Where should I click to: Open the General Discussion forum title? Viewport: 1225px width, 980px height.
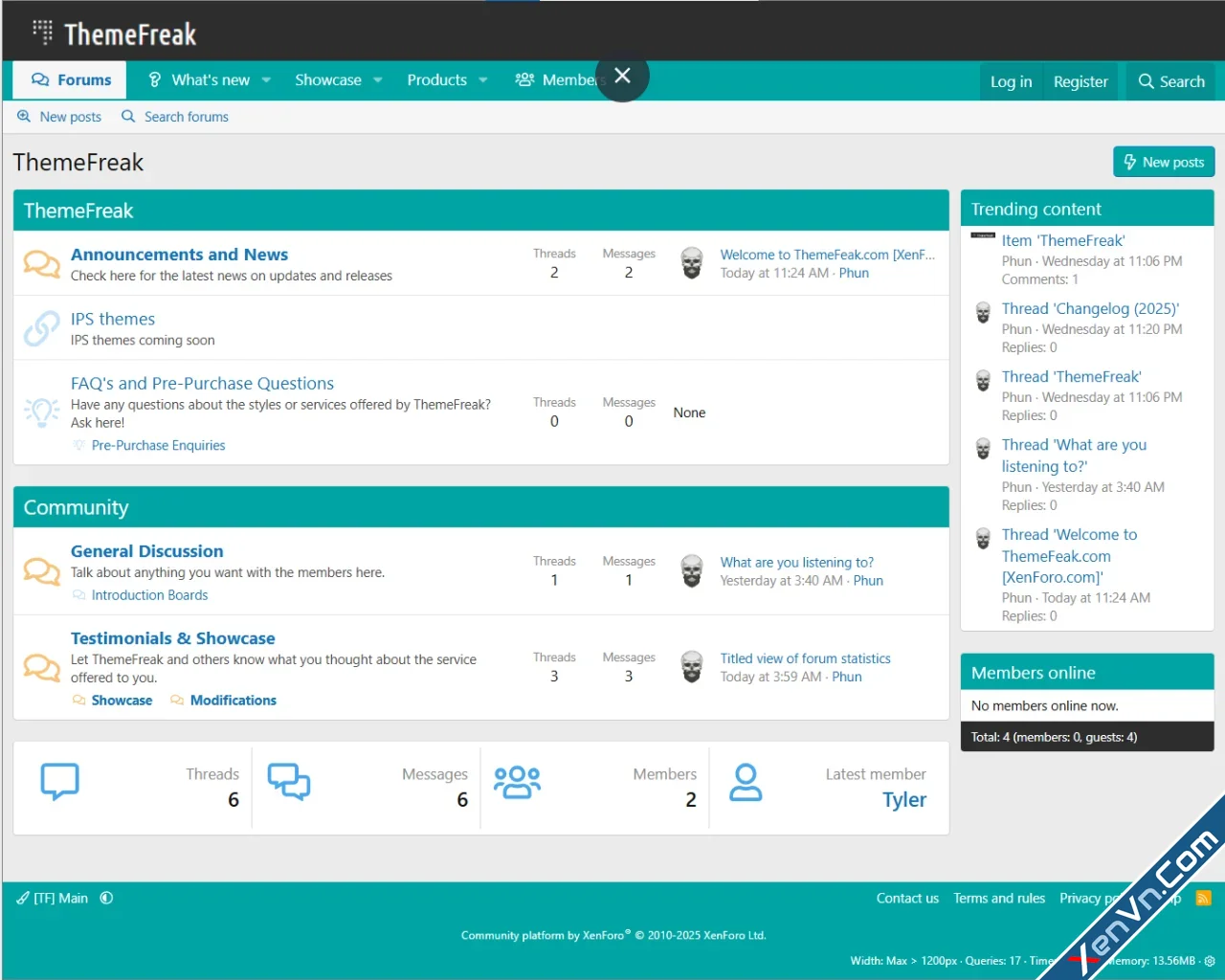click(147, 551)
